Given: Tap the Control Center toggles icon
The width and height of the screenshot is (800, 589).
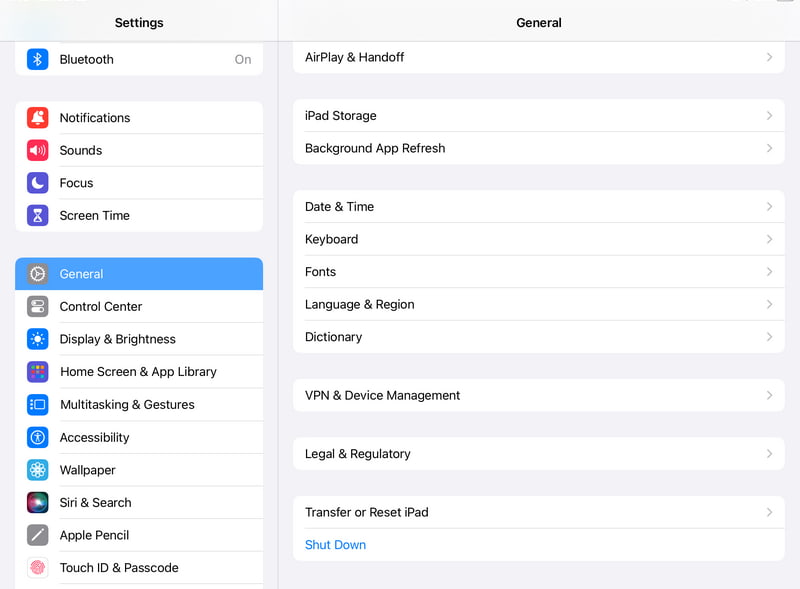Looking at the screenshot, I should click(x=37, y=306).
